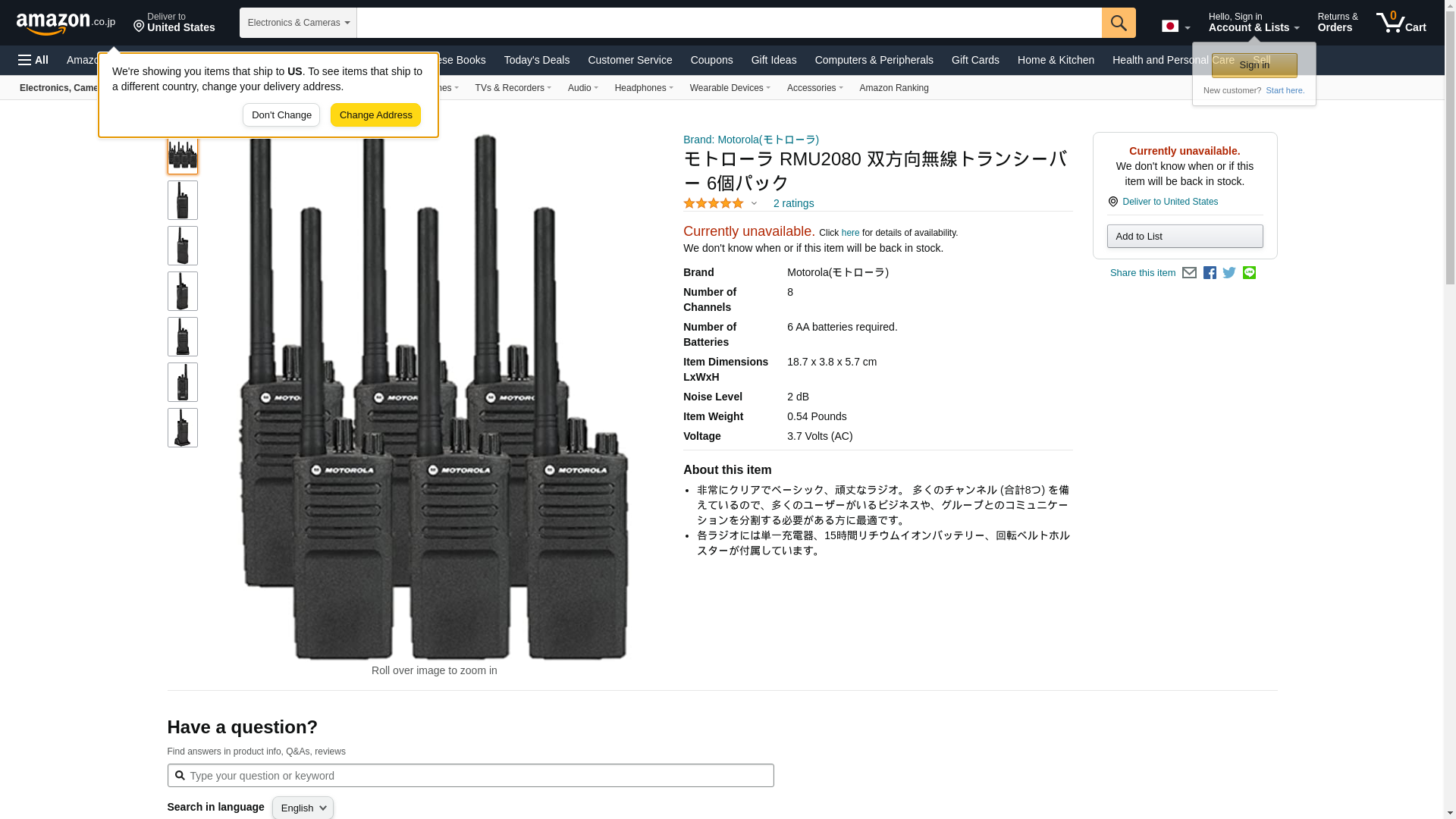Share this item on Facebook
Viewport: 1456px width, 819px height.
pos(1210,273)
